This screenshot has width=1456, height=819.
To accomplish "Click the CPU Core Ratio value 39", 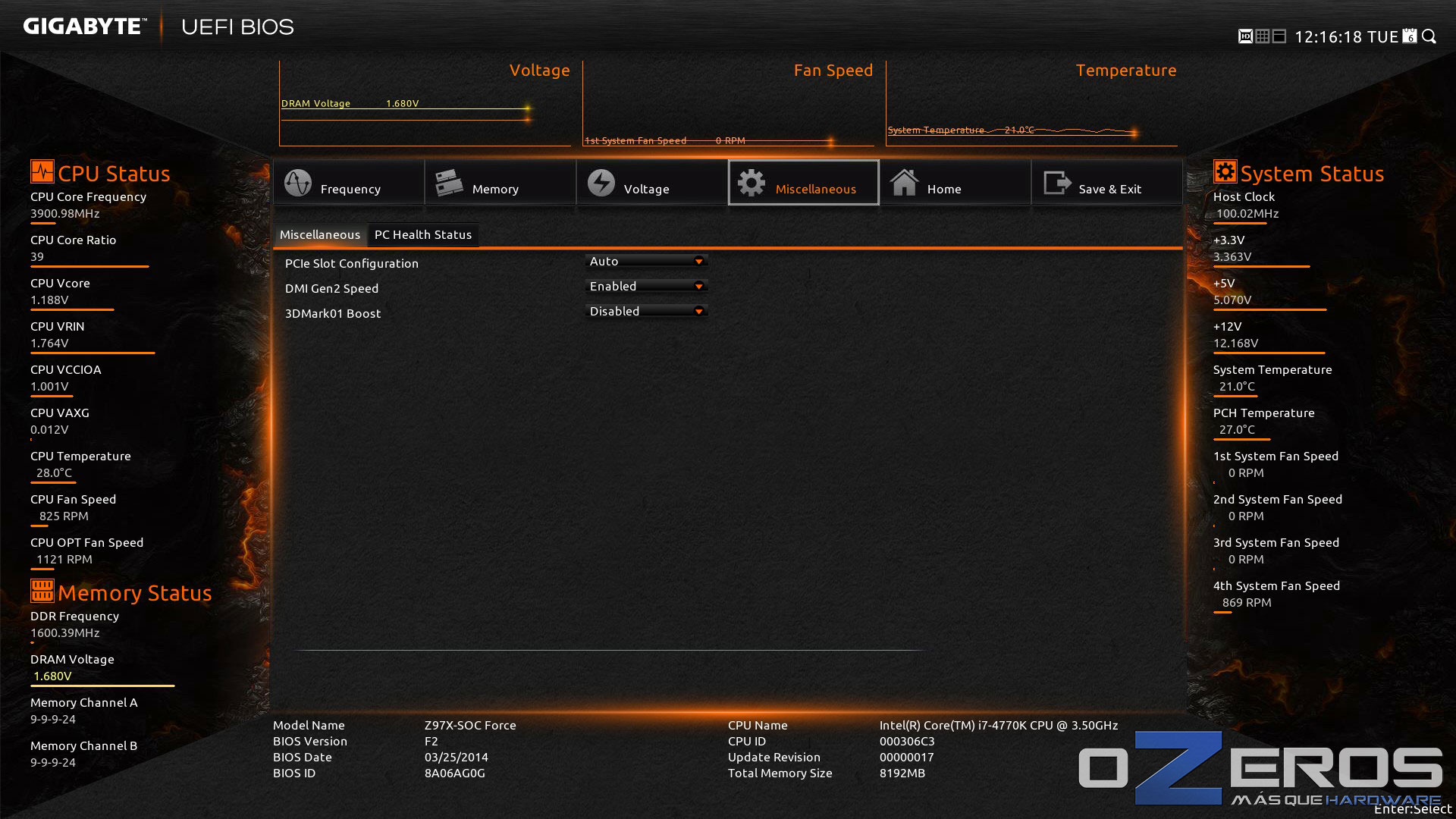I will click(37, 257).
